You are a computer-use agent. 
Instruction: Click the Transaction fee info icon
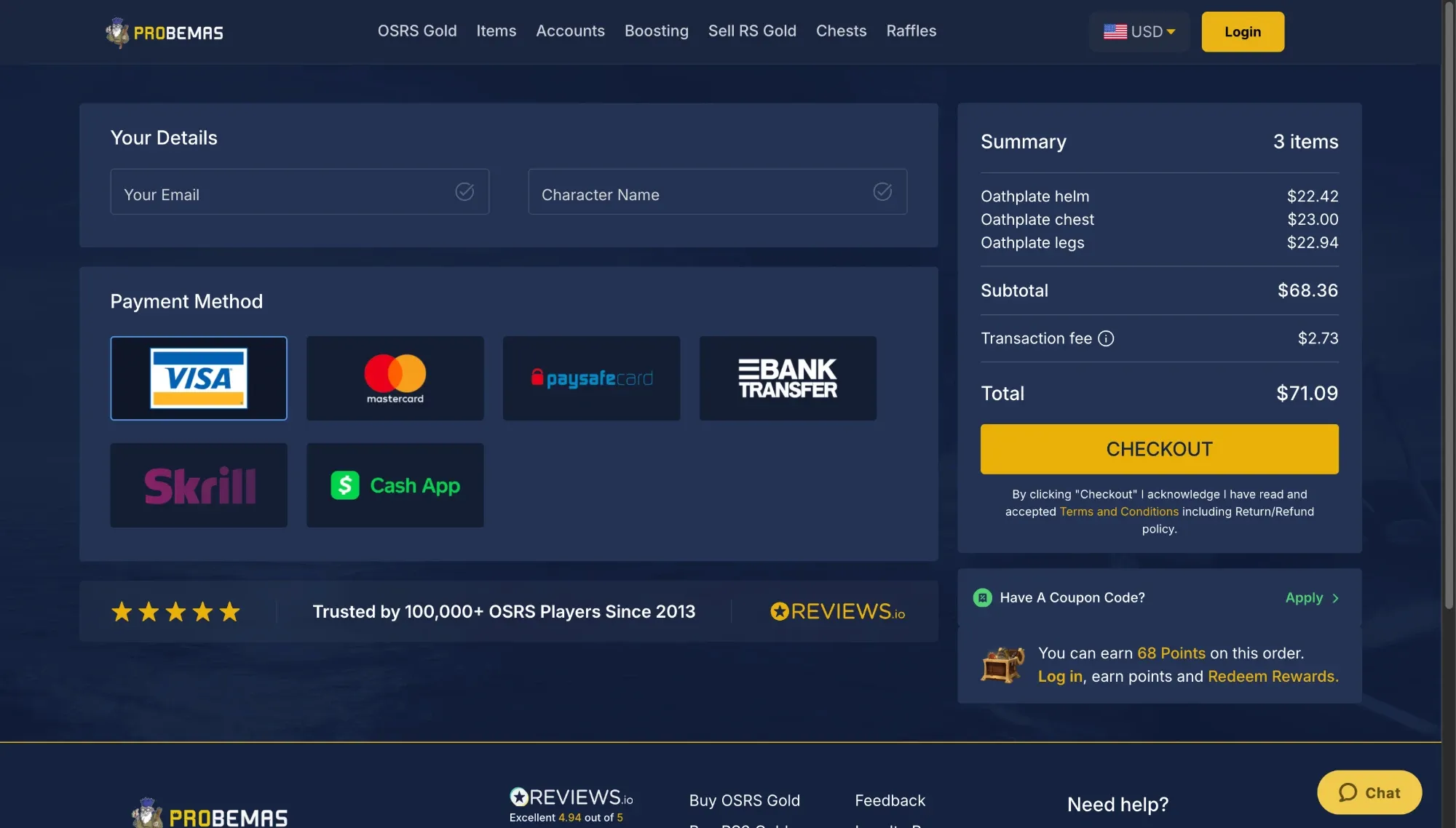[1106, 339]
